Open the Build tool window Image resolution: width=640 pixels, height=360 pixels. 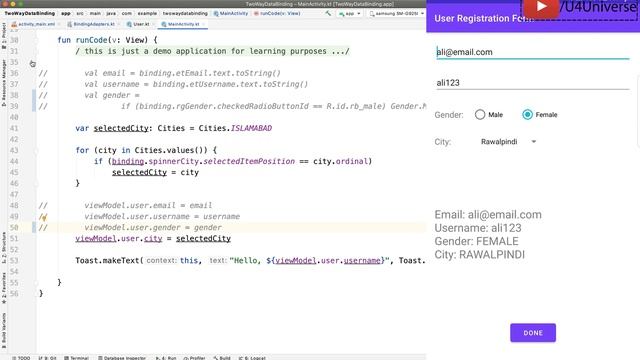[x=222, y=358]
